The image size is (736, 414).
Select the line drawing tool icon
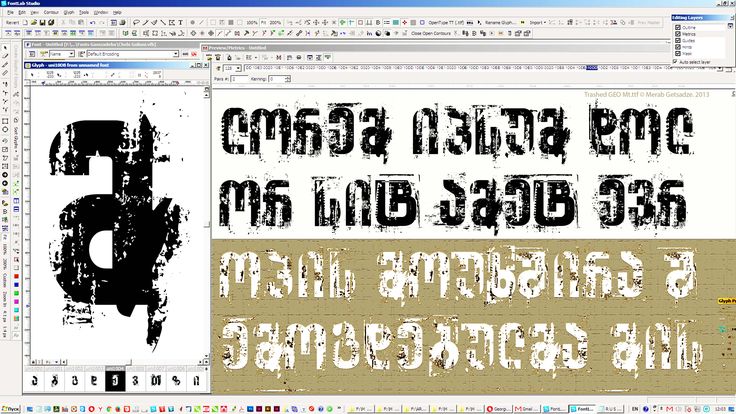click(163, 23)
